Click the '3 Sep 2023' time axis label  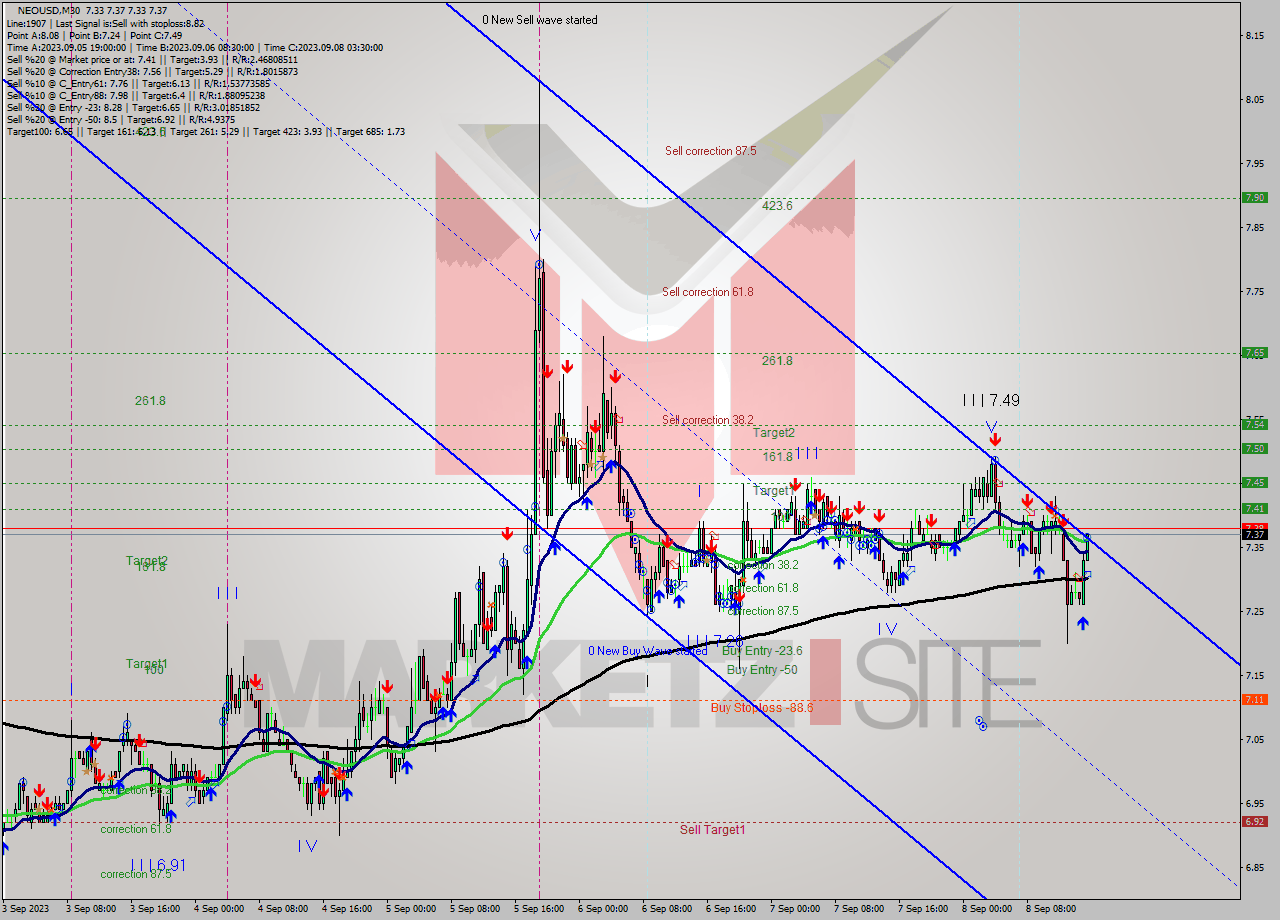click(x=24, y=910)
